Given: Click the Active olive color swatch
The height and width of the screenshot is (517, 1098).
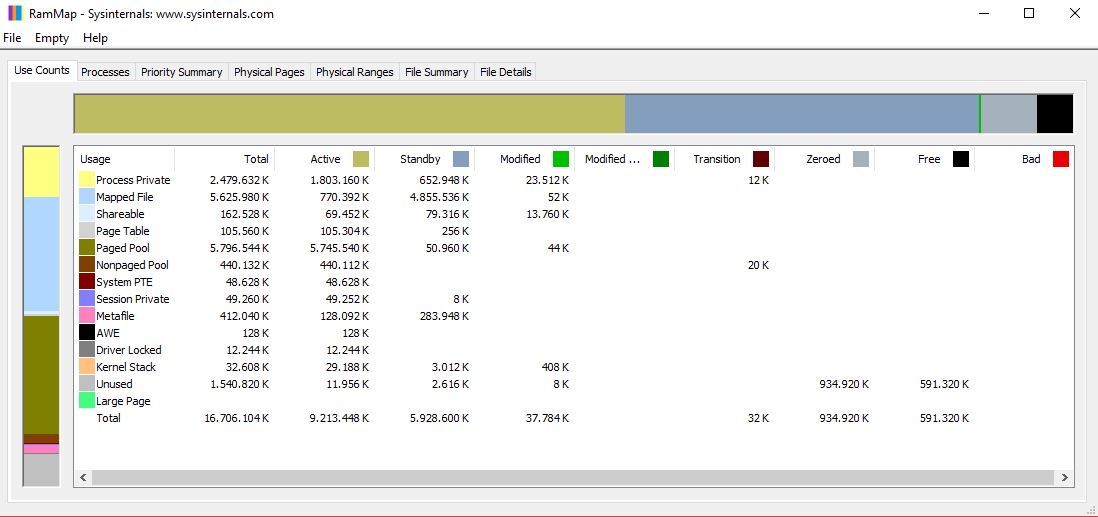Looking at the screenshot, I should click(x=361, y=159).
